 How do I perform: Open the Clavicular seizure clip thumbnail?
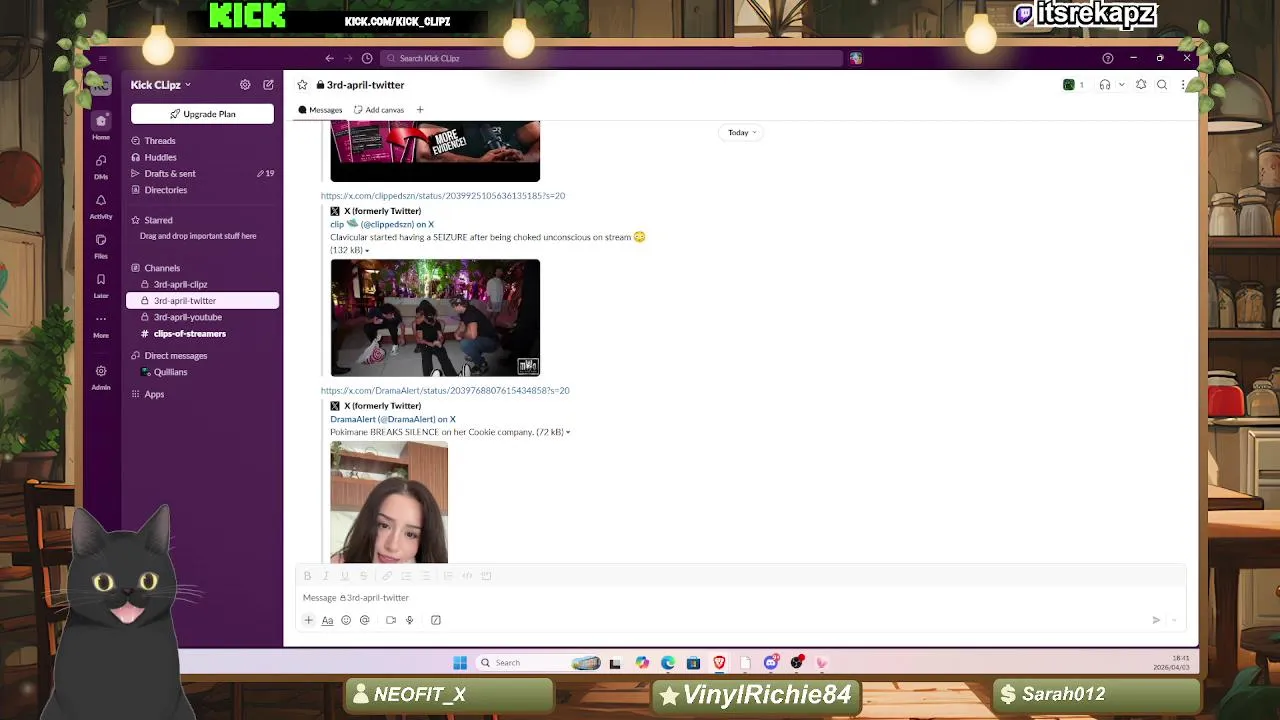(x=435, y=318)
